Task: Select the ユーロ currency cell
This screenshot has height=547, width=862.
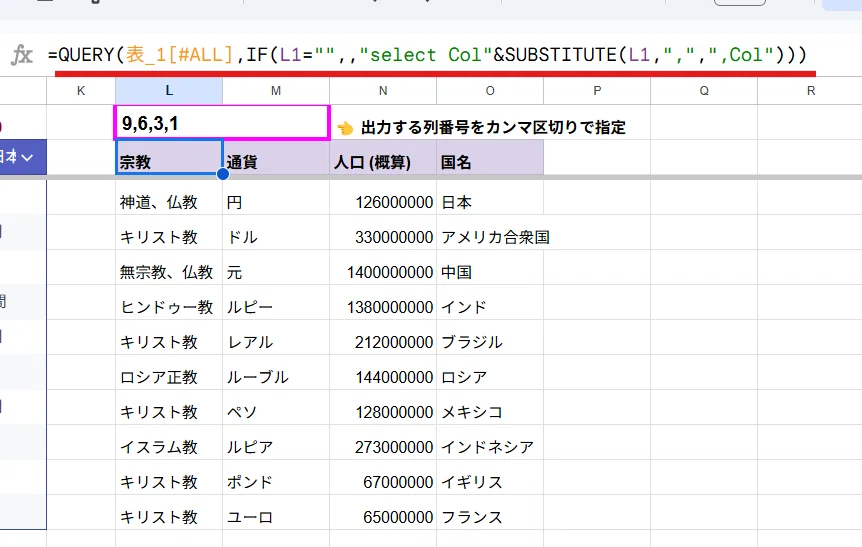Action: tap(276, 512)
